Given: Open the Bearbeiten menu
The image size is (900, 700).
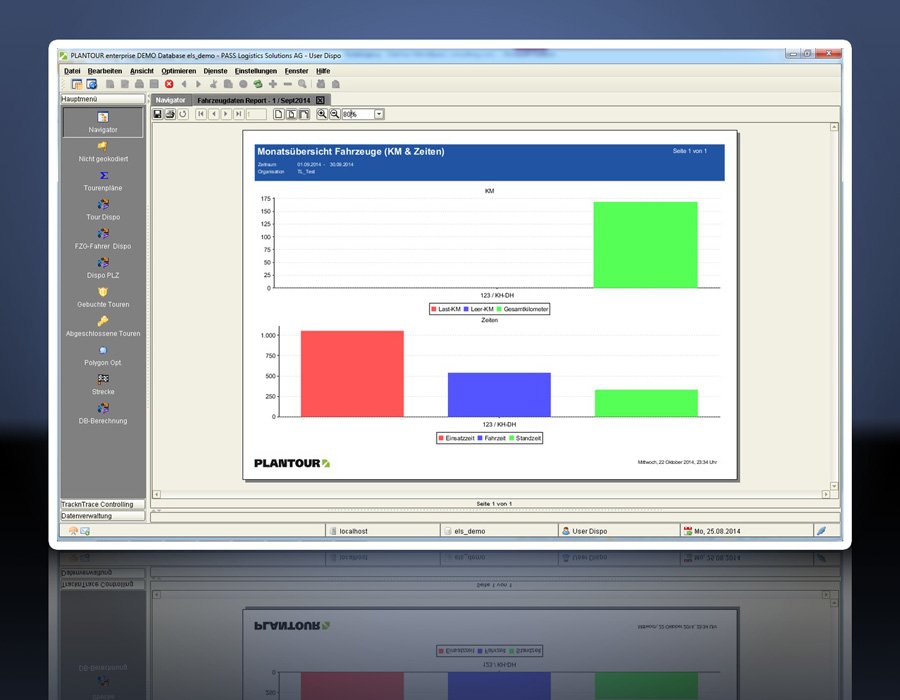Looking at the screenshot, I should (x=105, y=71).
